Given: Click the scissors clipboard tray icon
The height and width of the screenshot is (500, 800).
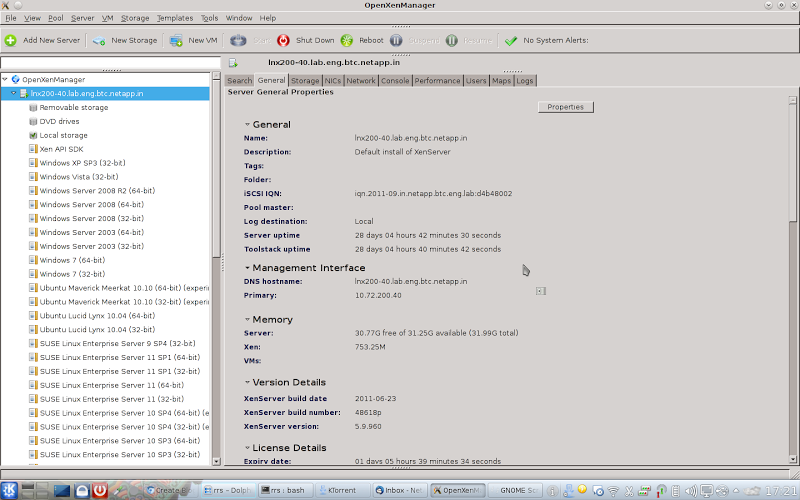Looking at the screenshot, I should (629, 491).
